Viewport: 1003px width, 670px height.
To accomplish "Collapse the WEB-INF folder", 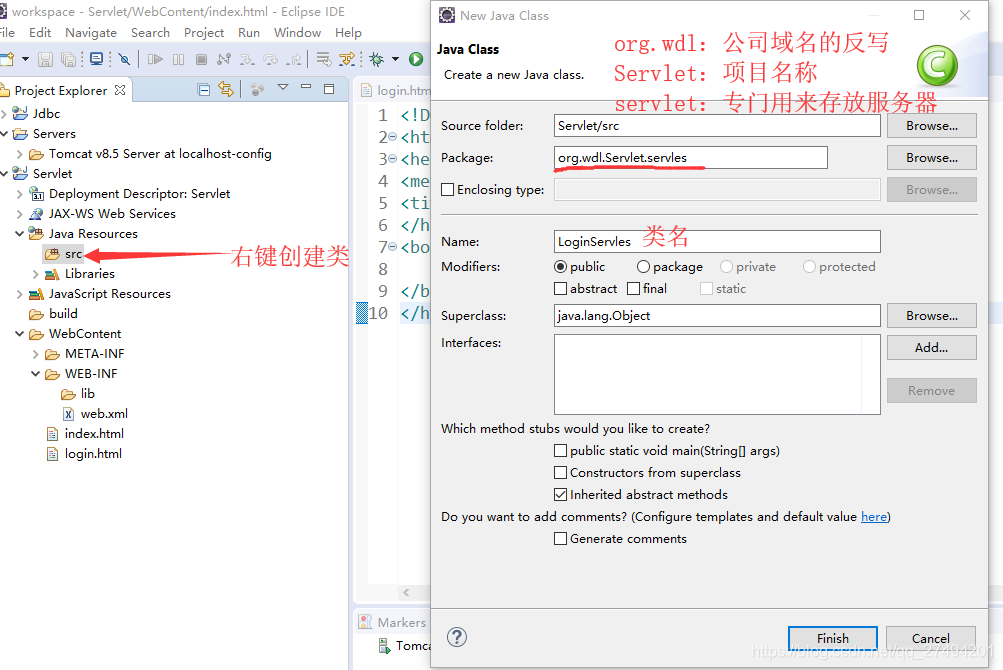I will 35,374.
